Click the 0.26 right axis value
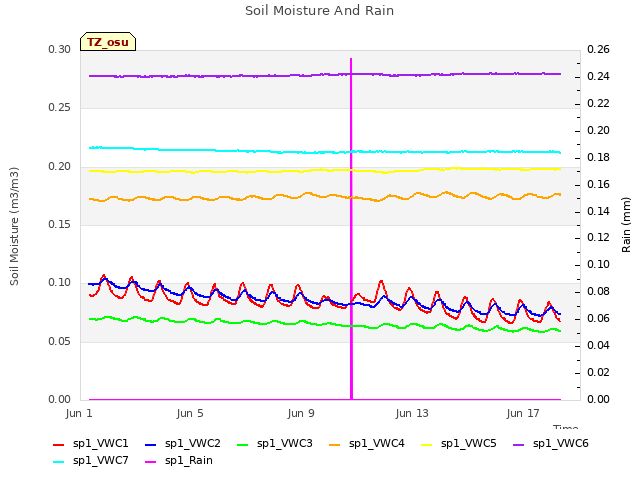 (598, 49)
